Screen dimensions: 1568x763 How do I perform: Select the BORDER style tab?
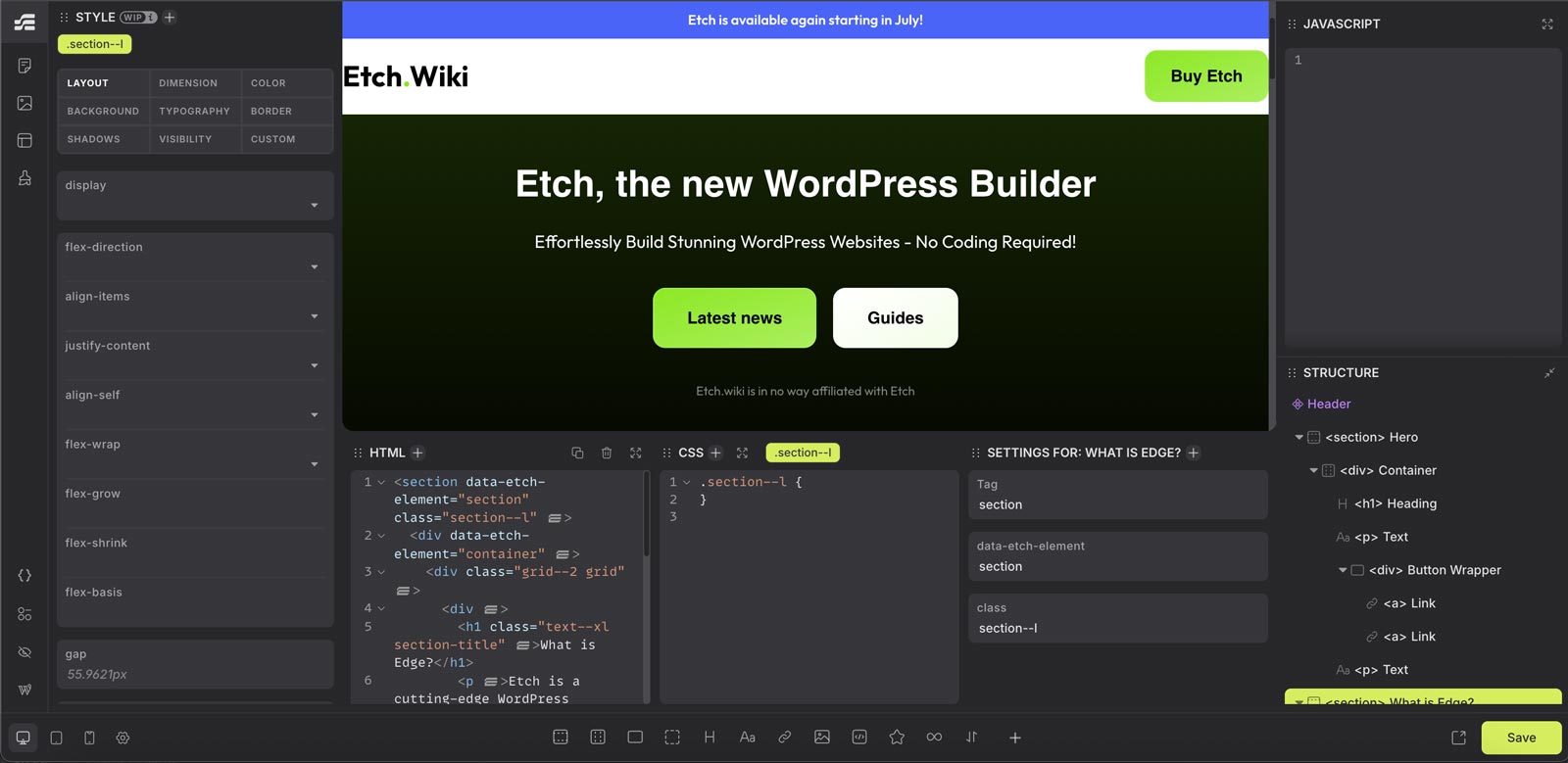[x=287, y=111]
